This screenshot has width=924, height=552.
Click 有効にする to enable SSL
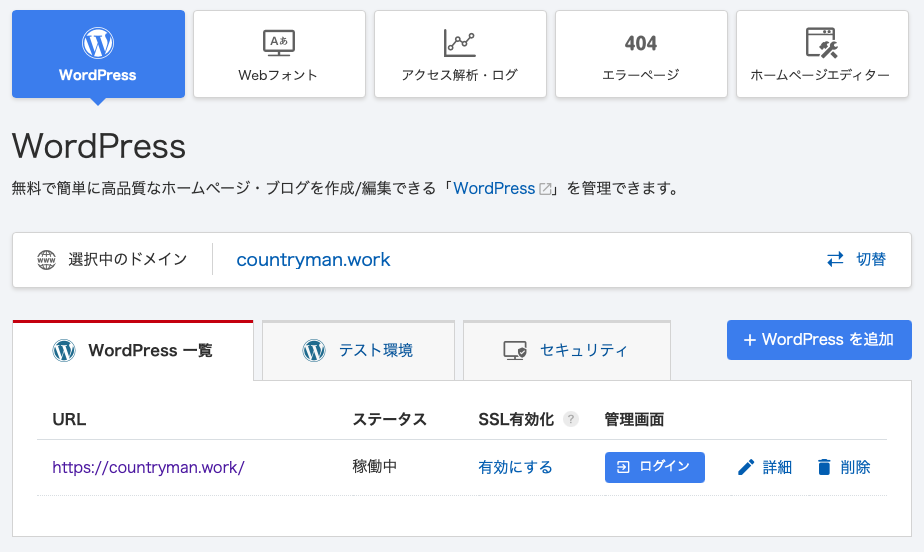(516, 467)
